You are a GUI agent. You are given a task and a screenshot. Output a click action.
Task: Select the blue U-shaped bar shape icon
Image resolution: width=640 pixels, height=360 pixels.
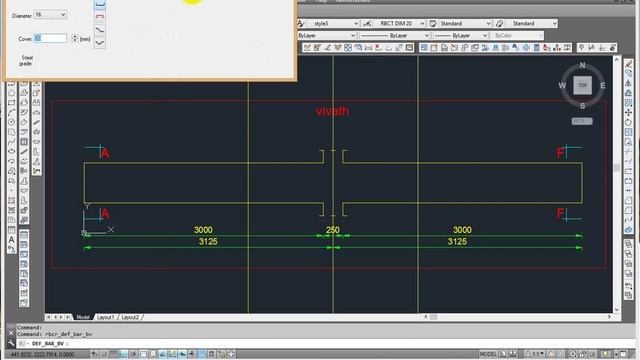(x=100, y=4)
